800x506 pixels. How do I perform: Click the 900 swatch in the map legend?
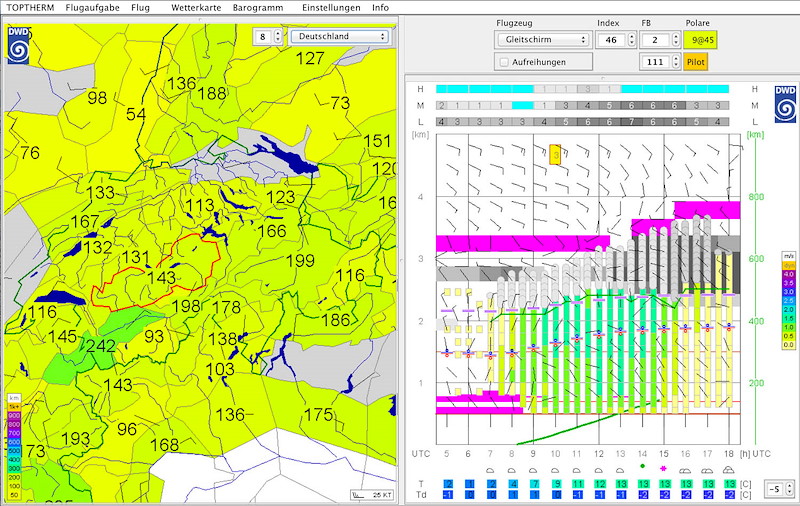[x=14, y=416]
